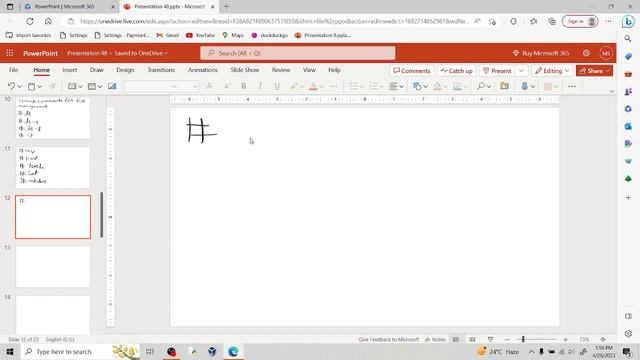The height and width of the screenshot is (360, 640).
Task: Click the Search box in header
Action: pos(298,53)
